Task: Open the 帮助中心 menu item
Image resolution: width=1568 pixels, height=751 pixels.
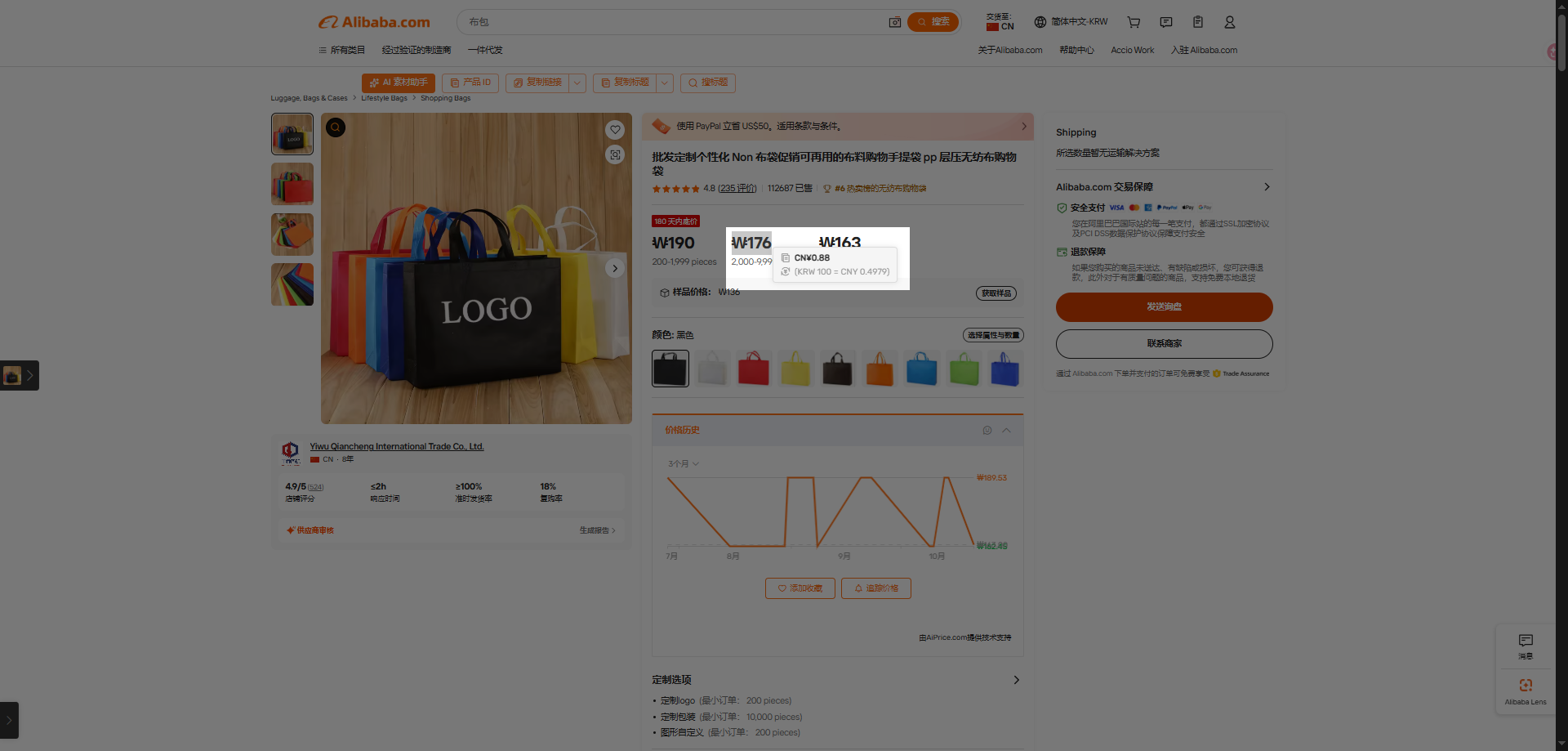Action: (x=1076, y=50)
